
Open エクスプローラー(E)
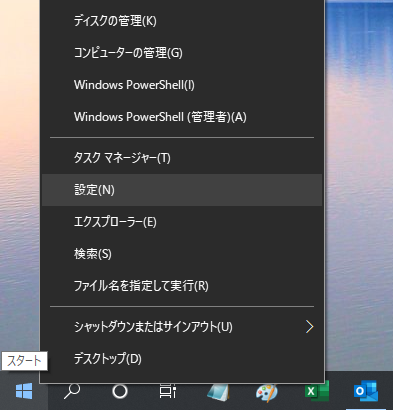click(182, 222)
